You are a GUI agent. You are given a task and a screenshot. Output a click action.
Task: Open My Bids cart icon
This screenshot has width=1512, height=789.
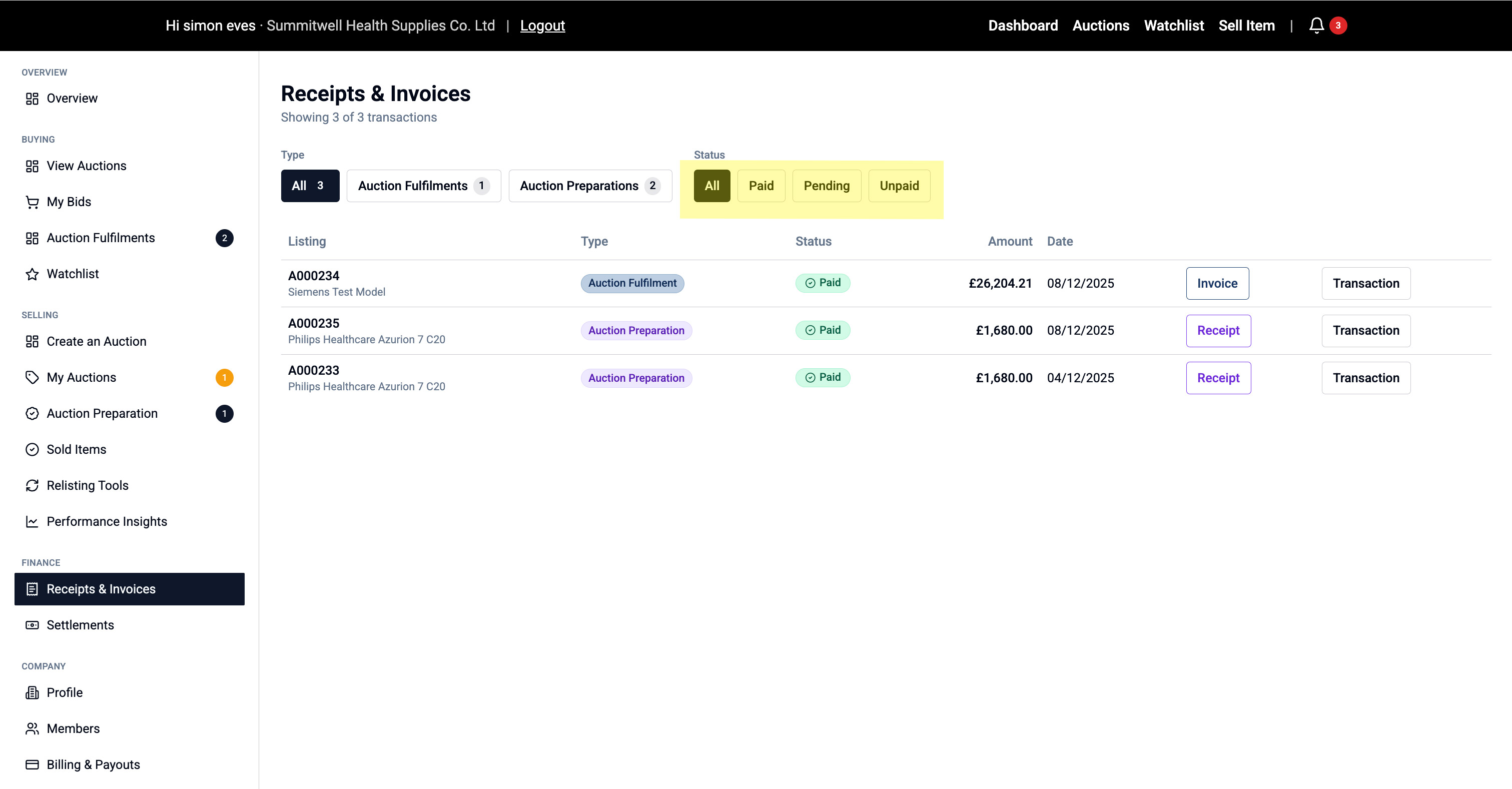tap(33, 202)
